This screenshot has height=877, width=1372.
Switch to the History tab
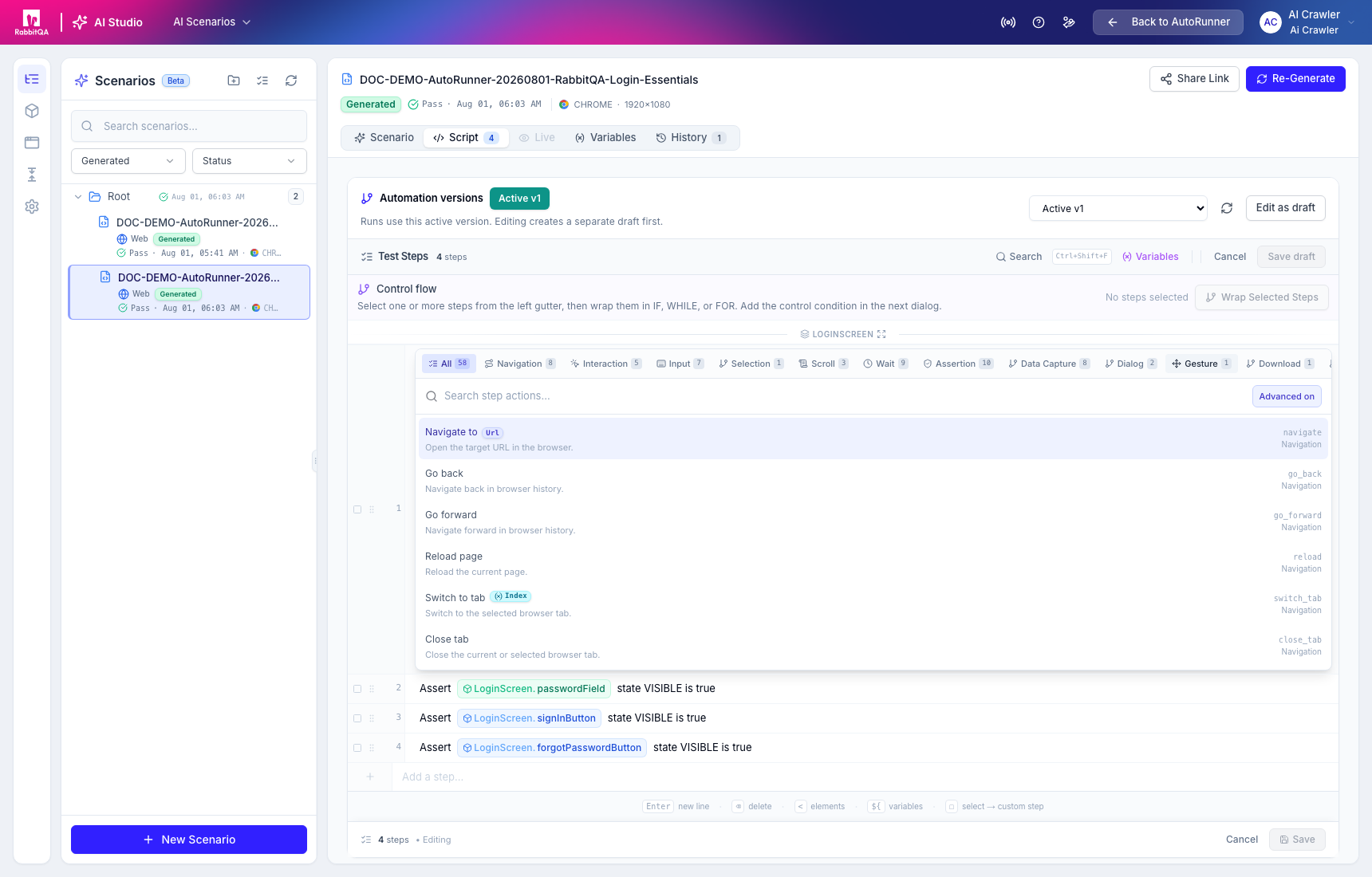click(691, 138)
